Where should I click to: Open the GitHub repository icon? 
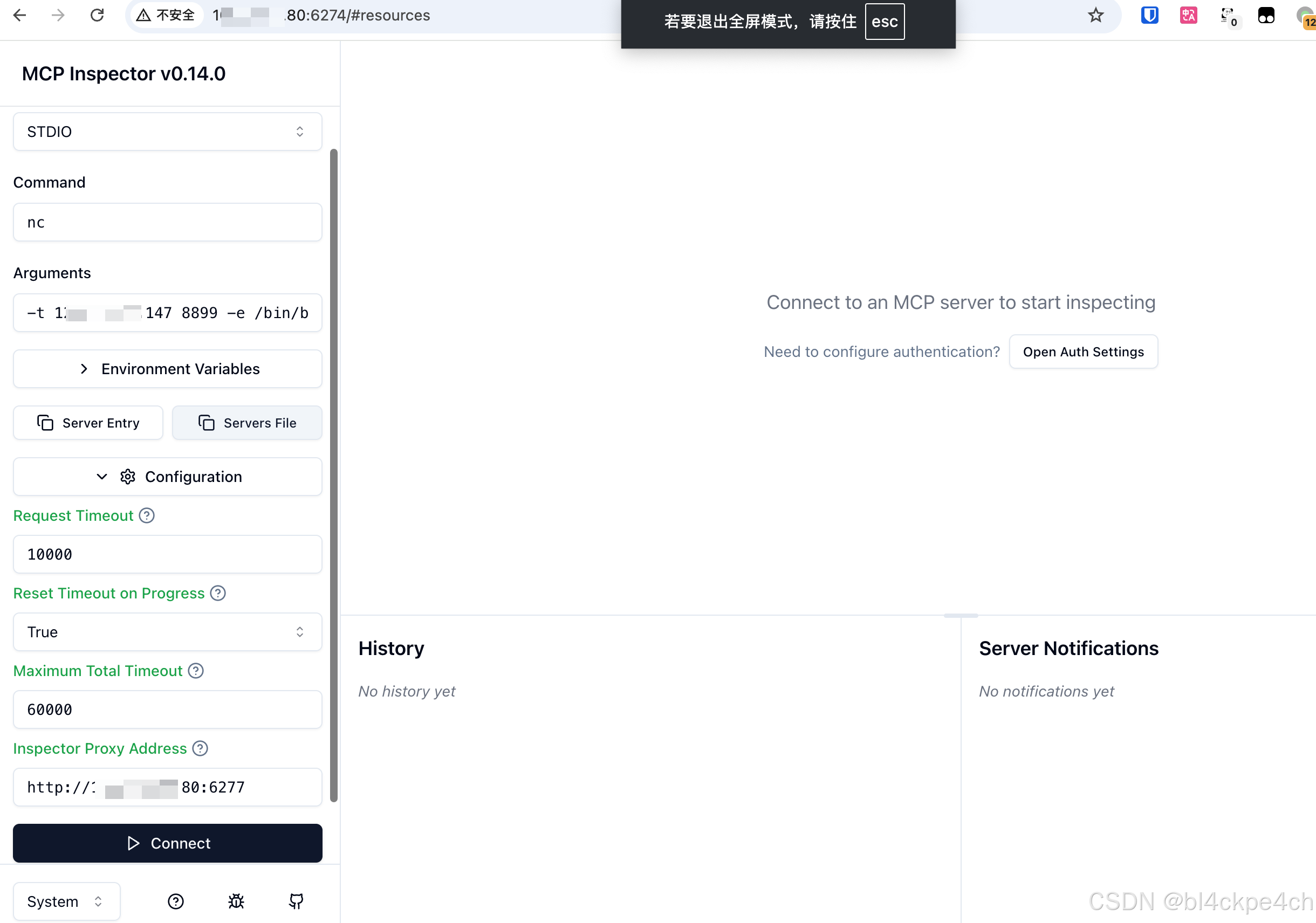[296, 901]
